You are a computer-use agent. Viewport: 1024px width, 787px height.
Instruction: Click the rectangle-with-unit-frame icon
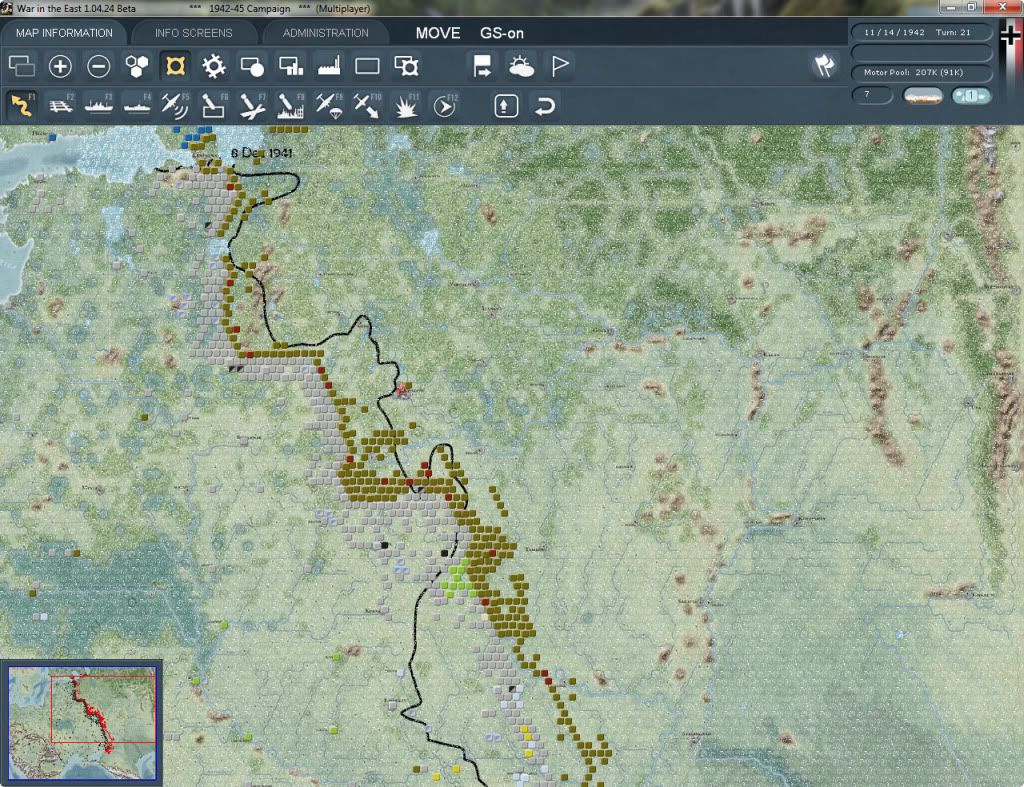click(x=406, y=66)
